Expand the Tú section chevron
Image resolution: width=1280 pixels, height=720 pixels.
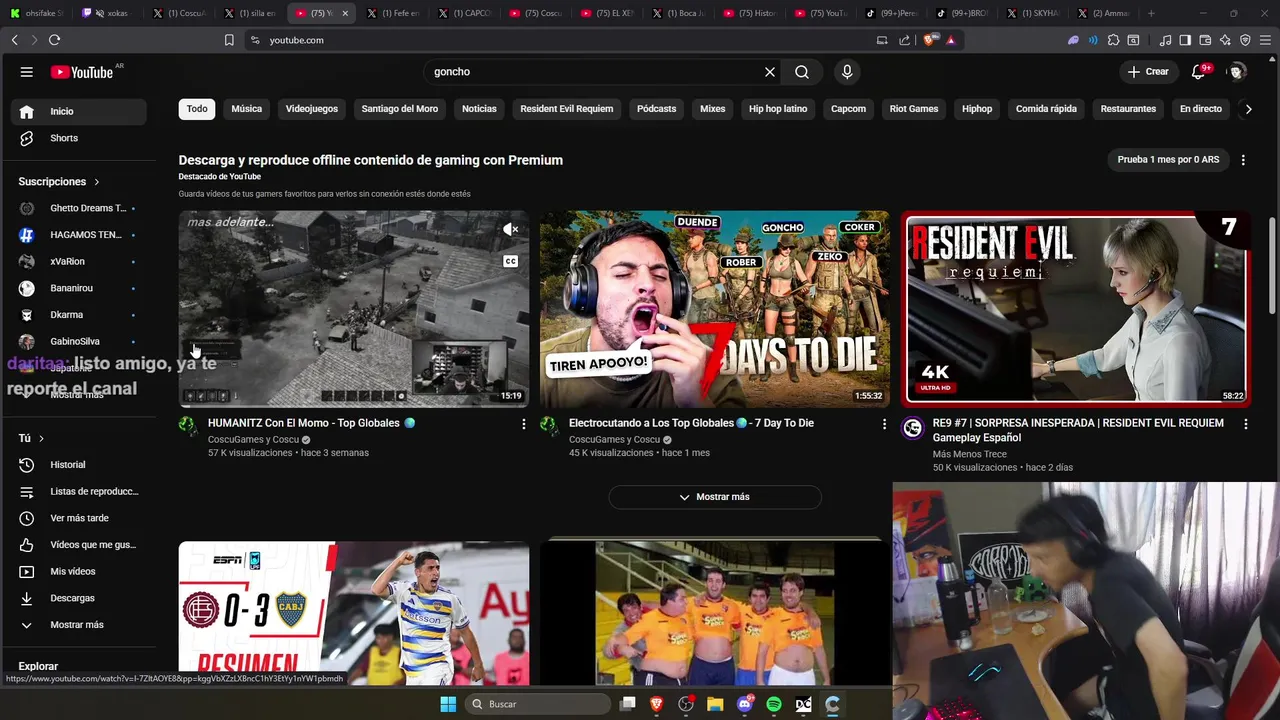tap(41, 438)
